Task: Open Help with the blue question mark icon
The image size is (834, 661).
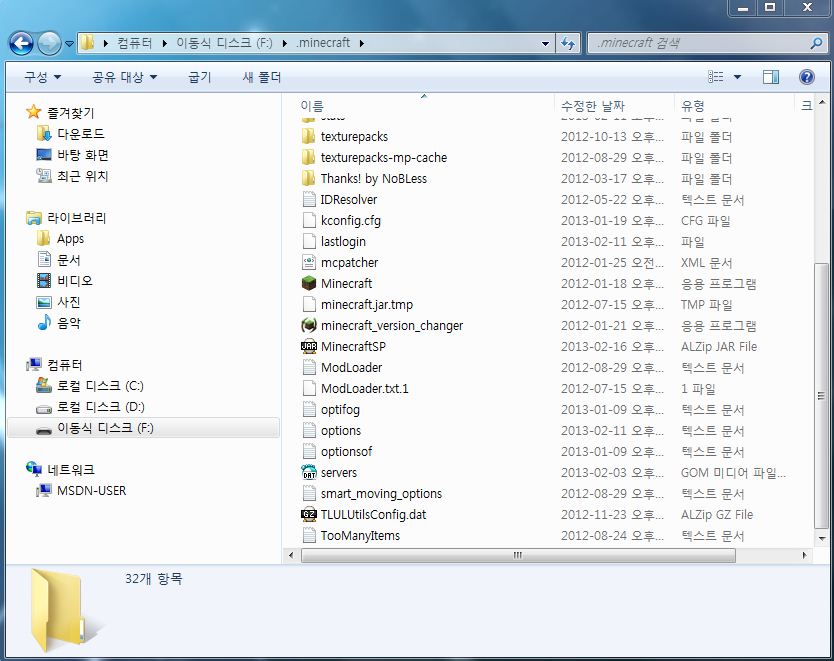Action: tap(806, 77)
